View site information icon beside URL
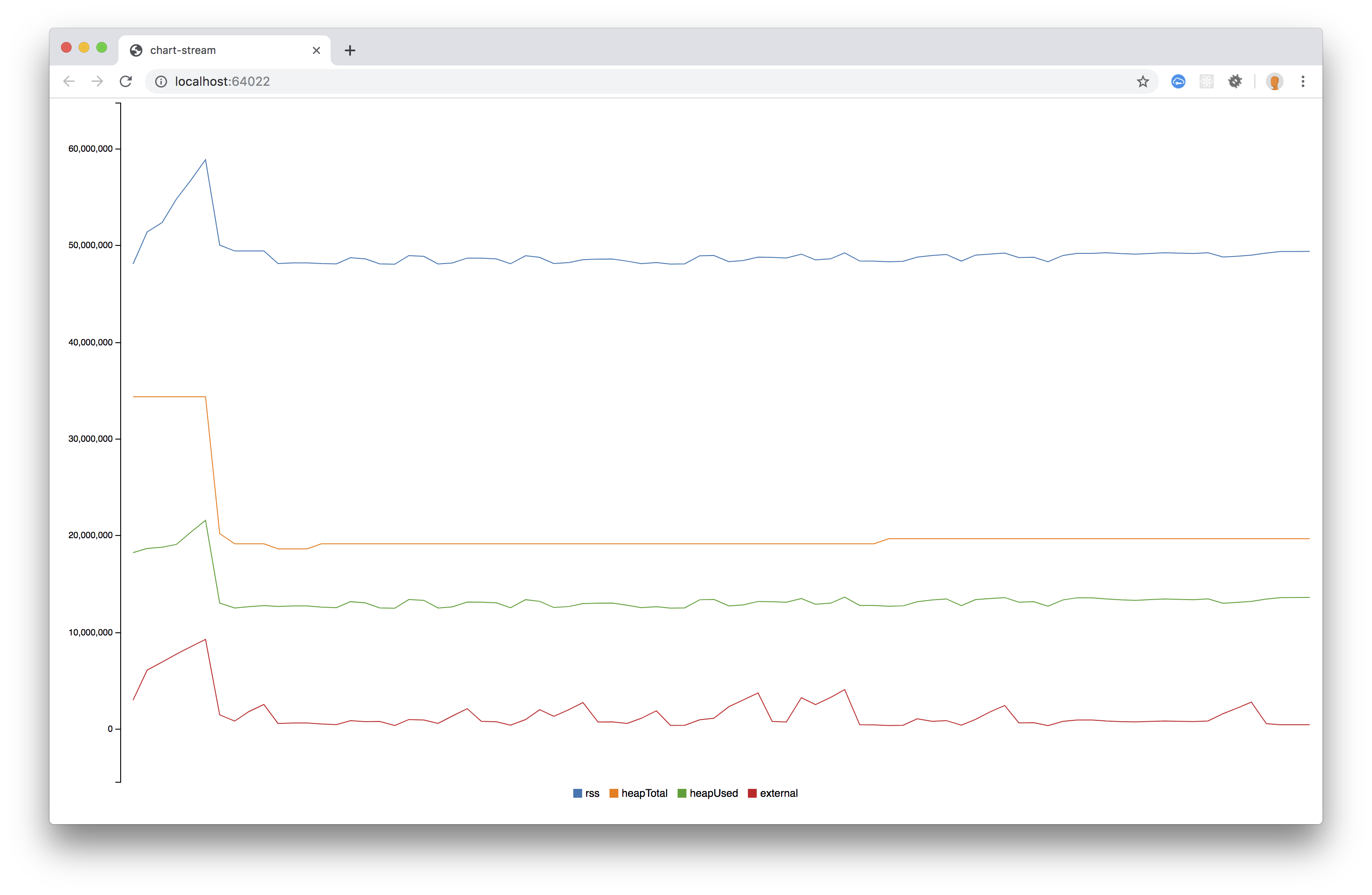Image resolution: width=1372 pixels, height=895 pixels. (x=161, y=81)
